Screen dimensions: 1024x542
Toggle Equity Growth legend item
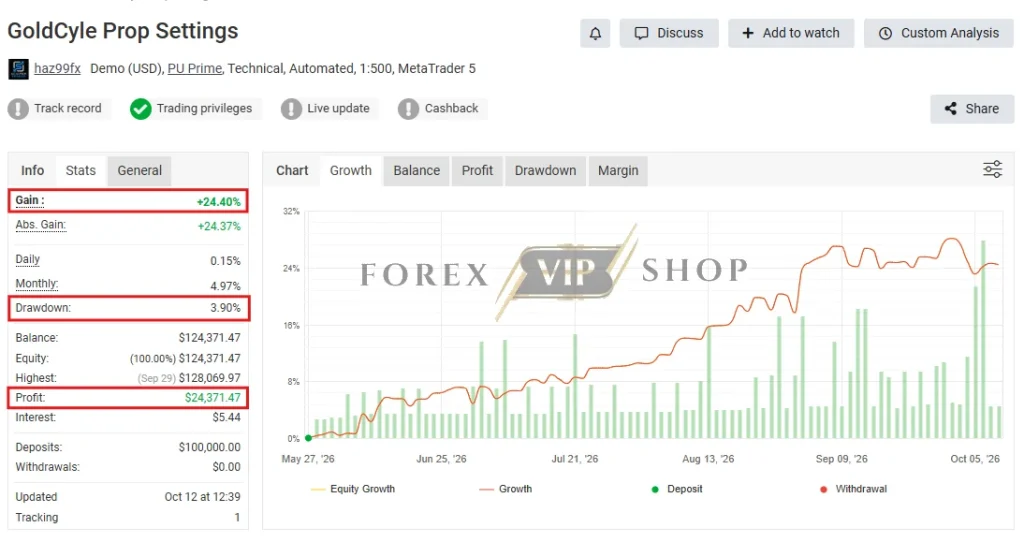(x=353, y=489)
